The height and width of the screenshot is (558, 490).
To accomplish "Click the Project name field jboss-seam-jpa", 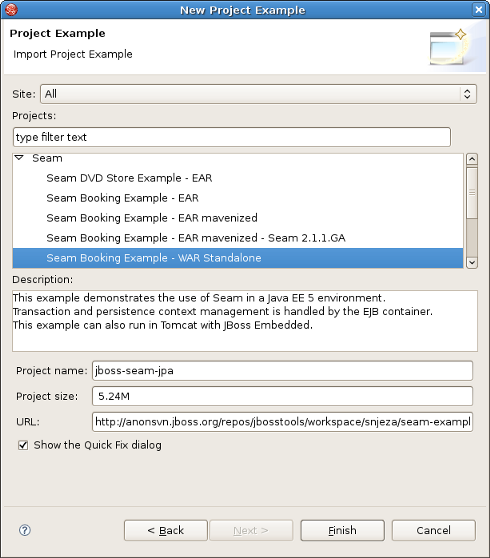I will pyautogui.click(x=282, y=370).
